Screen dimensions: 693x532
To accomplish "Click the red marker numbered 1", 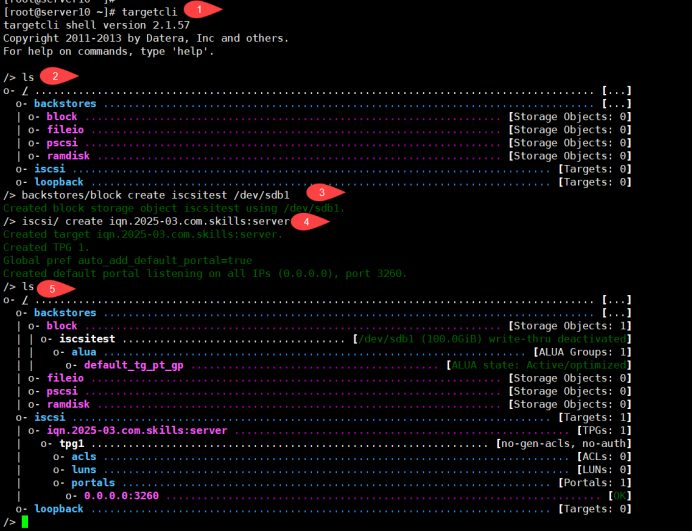I will tap(199, 9).
